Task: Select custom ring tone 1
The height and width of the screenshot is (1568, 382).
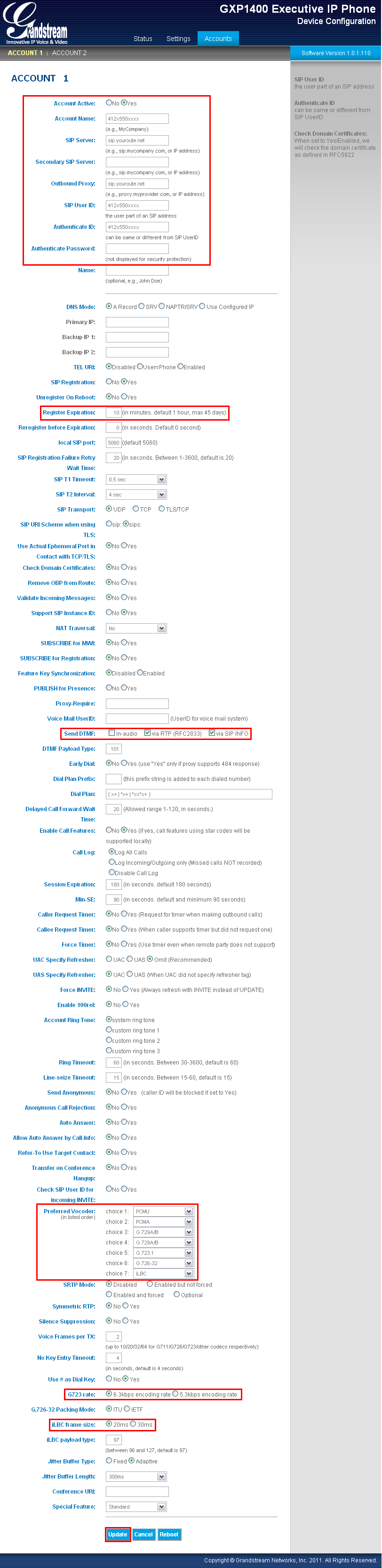Action: coord(109,1030)
